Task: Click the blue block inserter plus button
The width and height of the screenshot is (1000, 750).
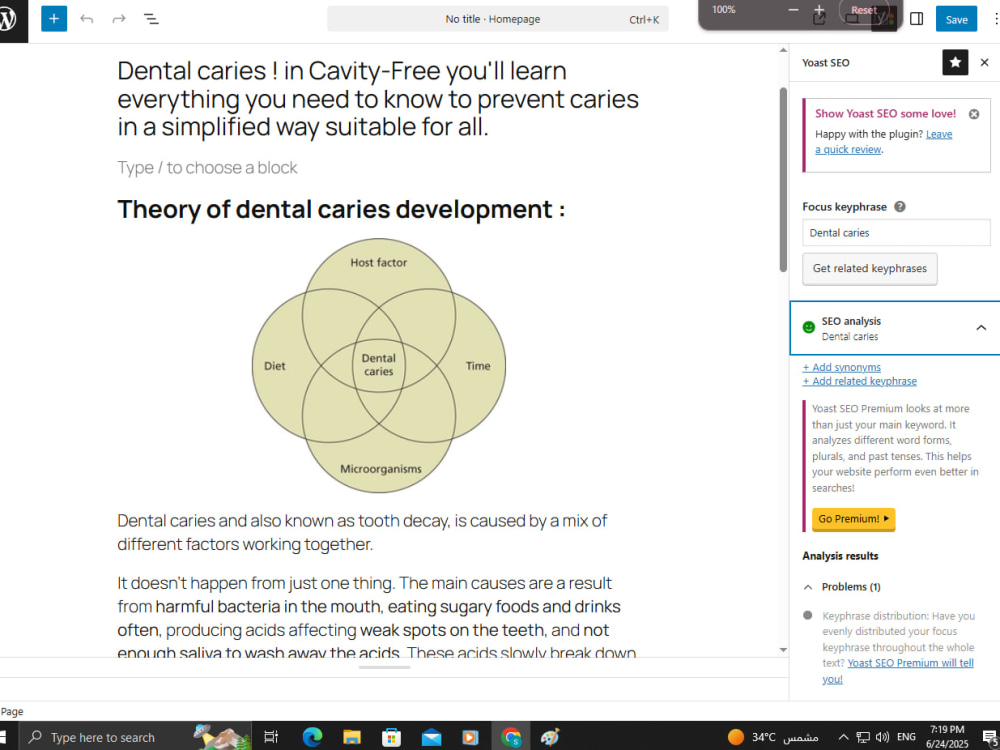Action: tap(54, 19)
